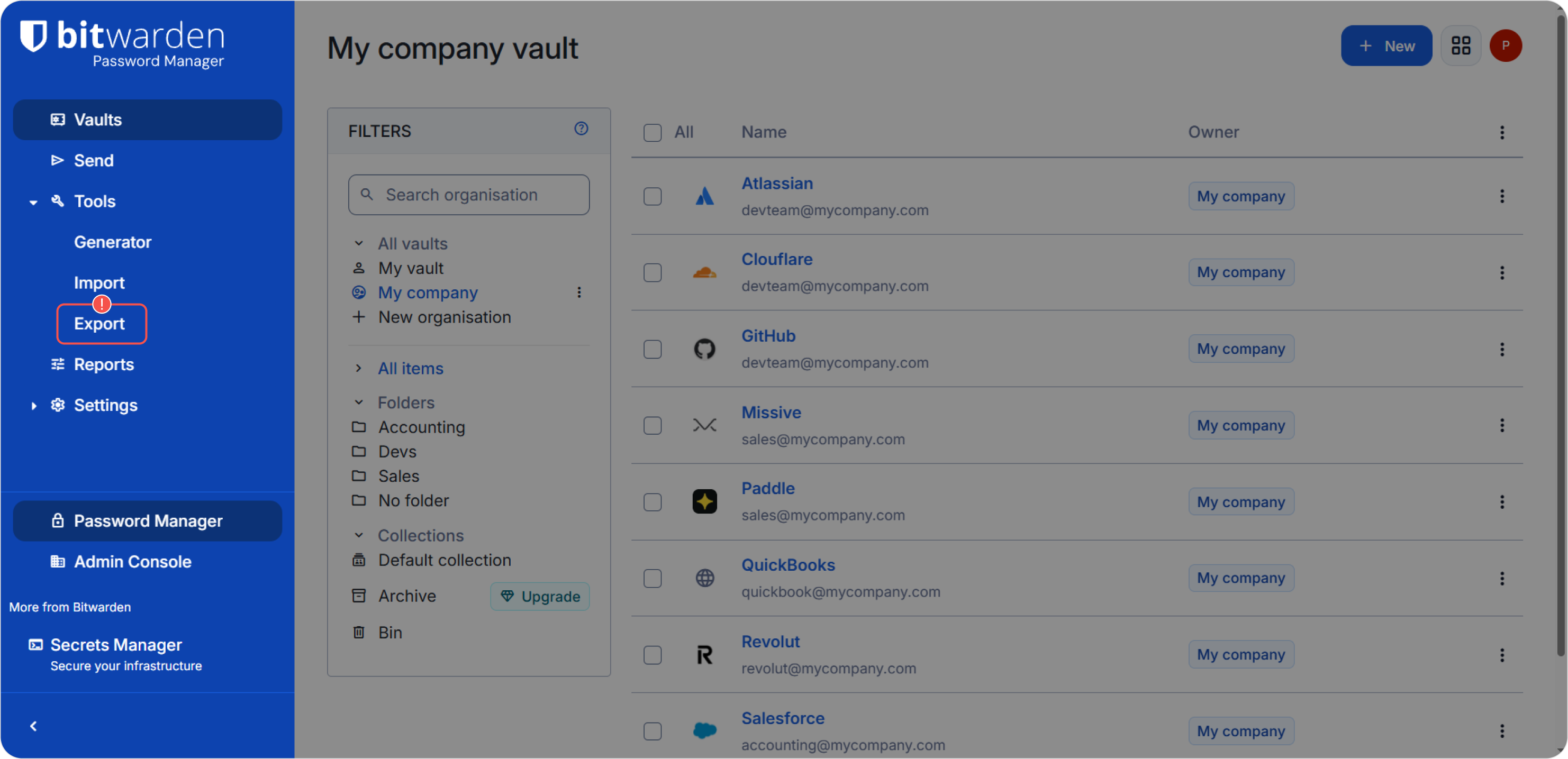Click the Upgrade badge next to Archive
Screen dimensions: 1568x759
(x=540, y=597)
